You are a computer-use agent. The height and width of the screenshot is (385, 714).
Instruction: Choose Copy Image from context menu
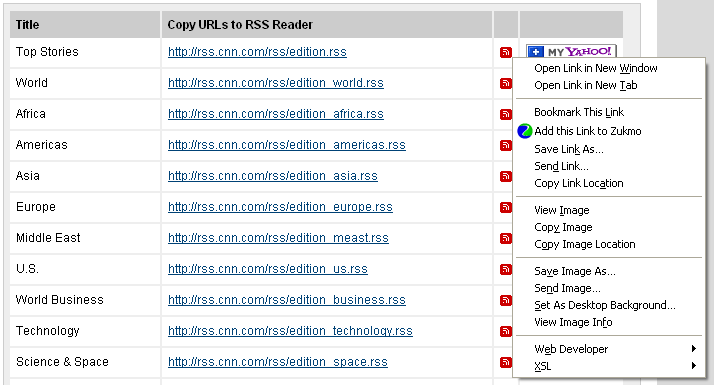pyautogui.click(x=608, y=227)
